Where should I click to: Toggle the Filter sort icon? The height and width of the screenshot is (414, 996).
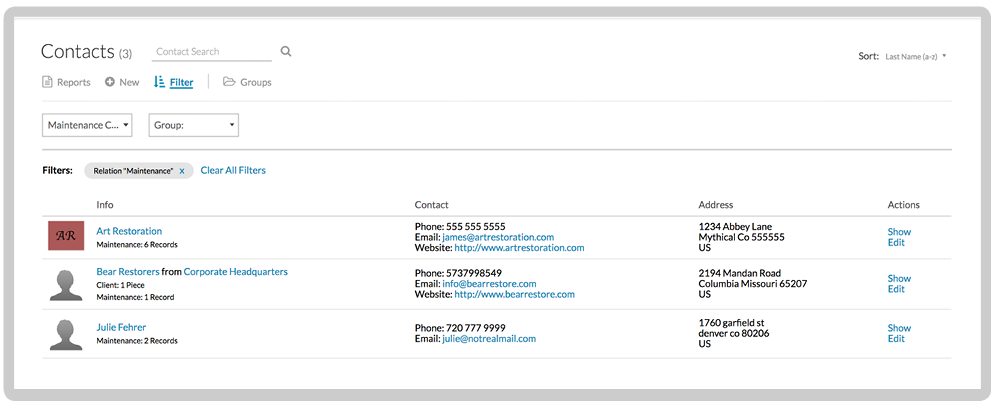pos(159,82)
